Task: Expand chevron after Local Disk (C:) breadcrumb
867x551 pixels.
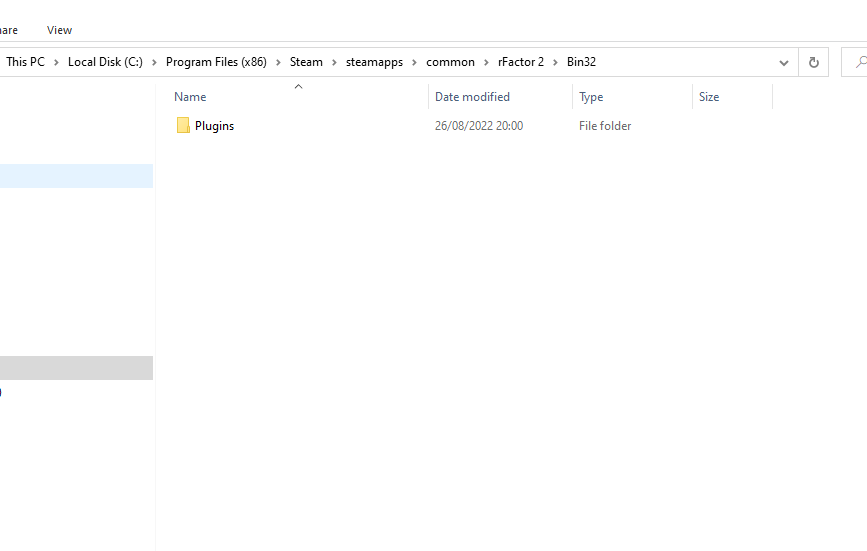Action: point(154,62)
